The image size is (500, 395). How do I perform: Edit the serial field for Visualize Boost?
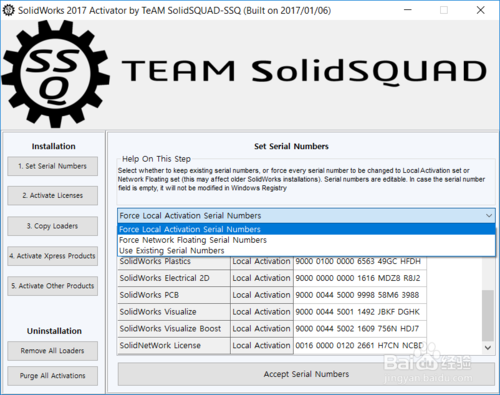click(x=360, y=329)
